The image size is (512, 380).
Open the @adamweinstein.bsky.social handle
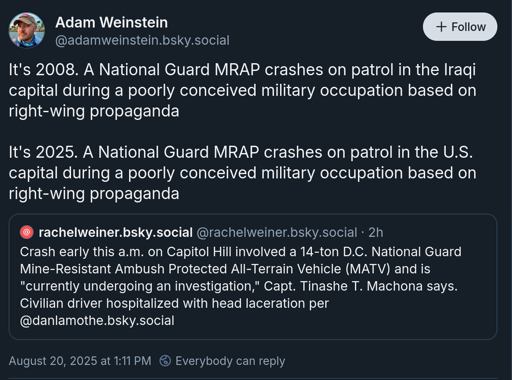(x=142, y=40)
